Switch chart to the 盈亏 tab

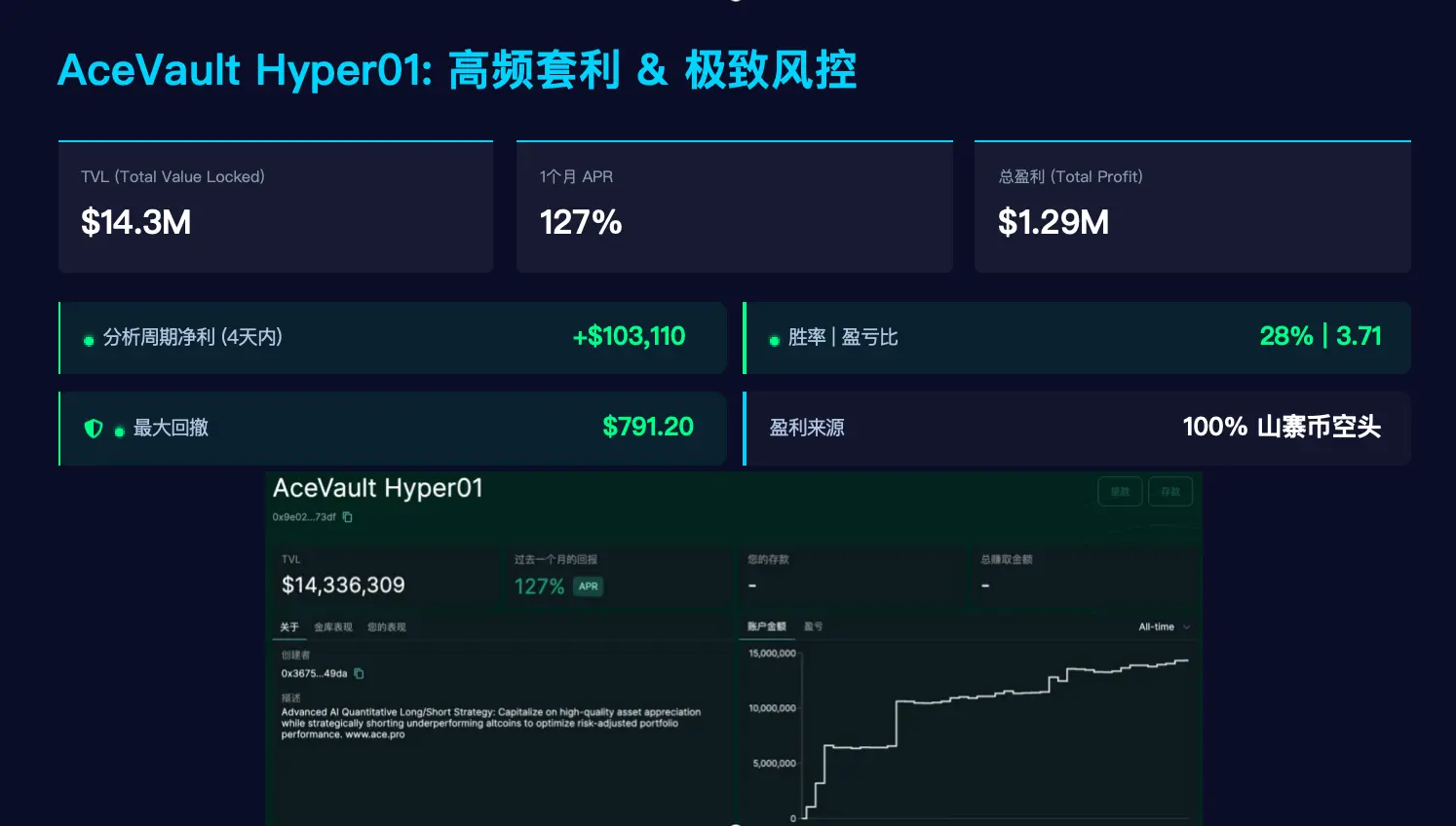pos(813,626)
